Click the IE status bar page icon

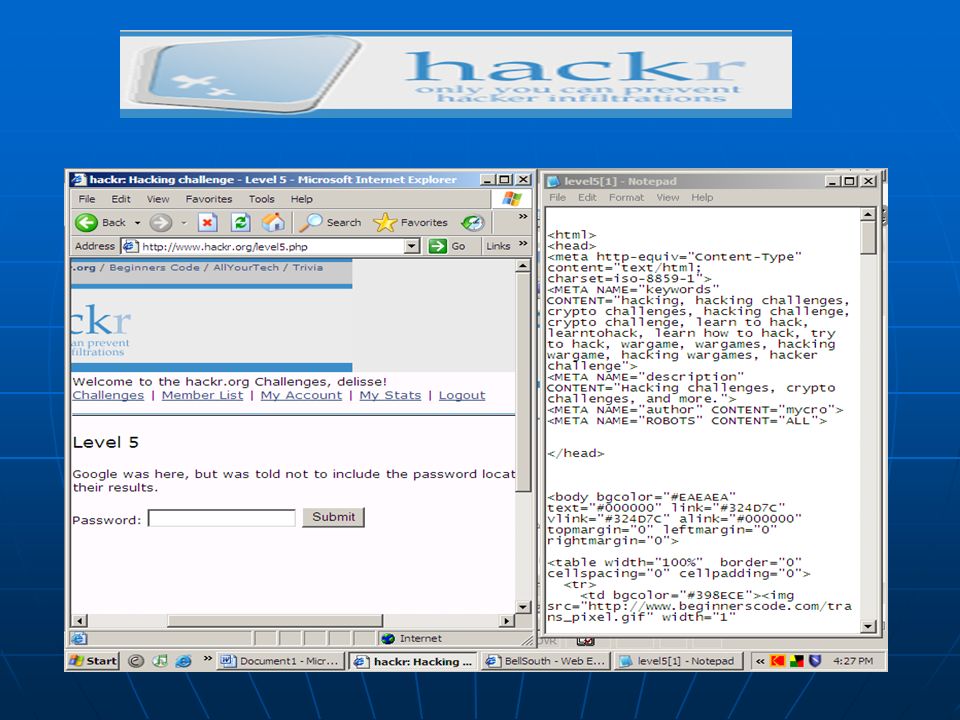(79, 639)
